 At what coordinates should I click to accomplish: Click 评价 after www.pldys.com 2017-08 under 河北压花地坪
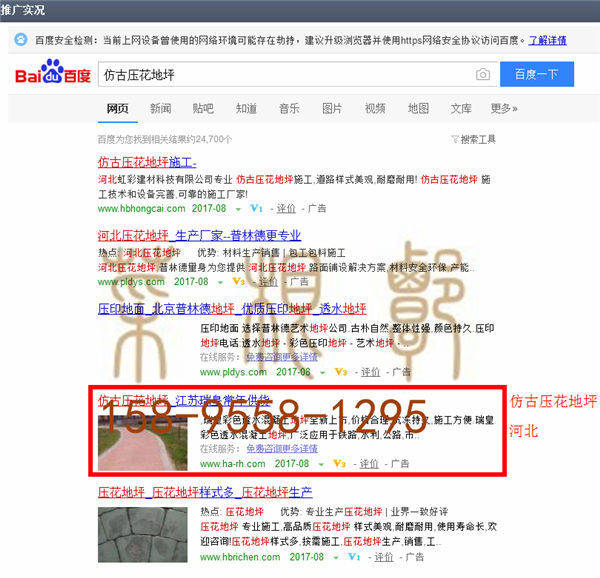(x=268, y=282)
